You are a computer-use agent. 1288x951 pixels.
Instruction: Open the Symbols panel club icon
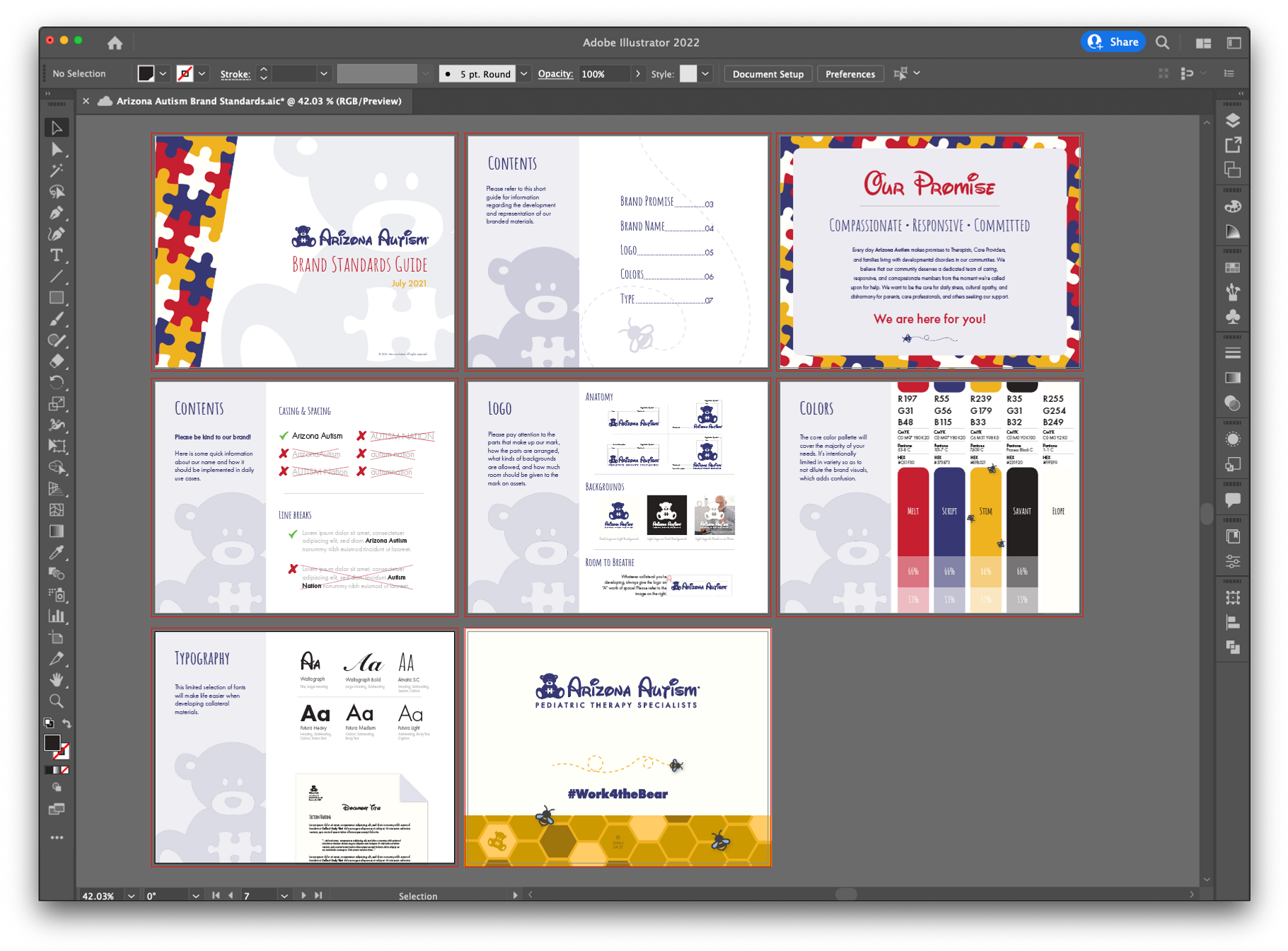(x=1233, y=316)
